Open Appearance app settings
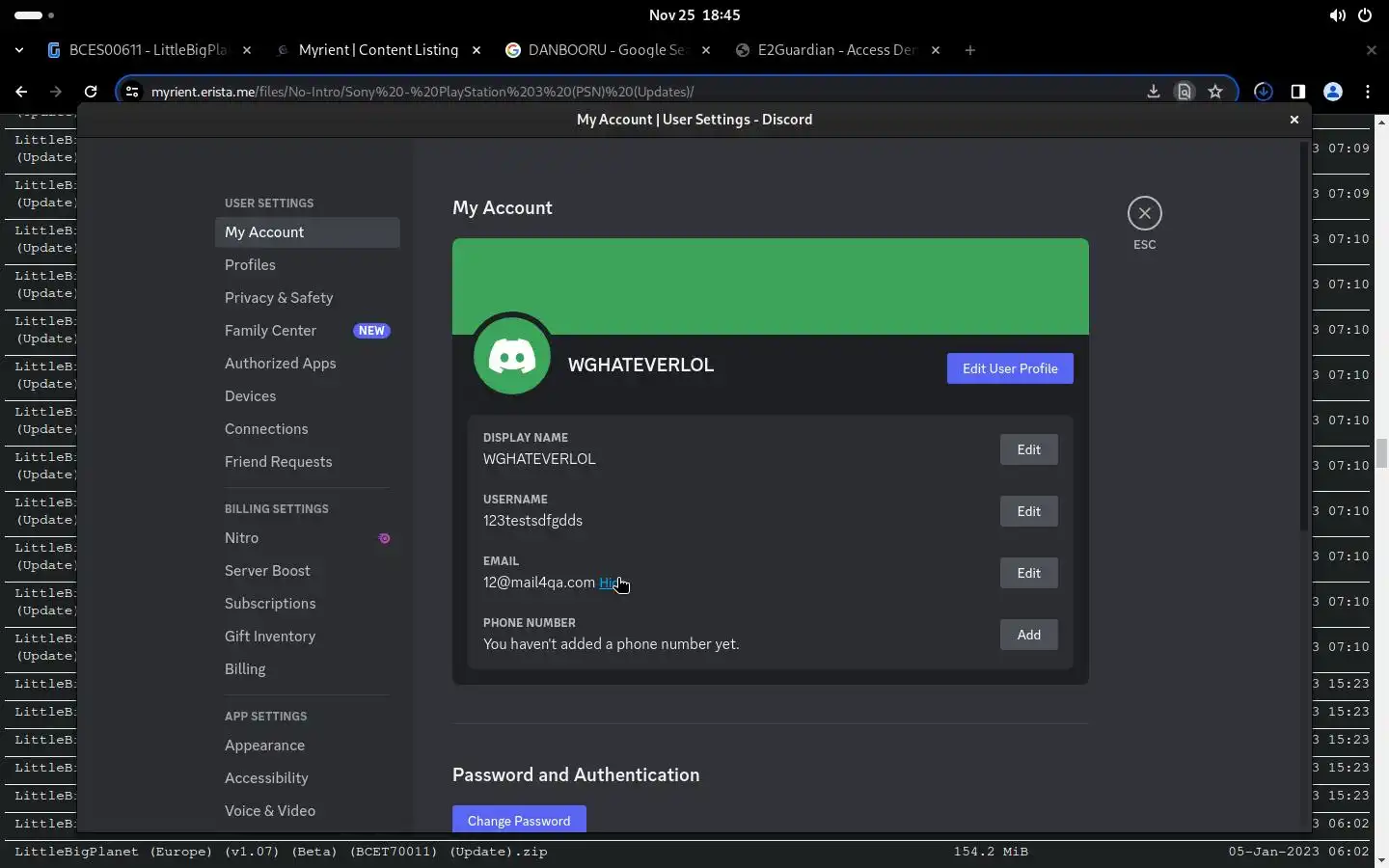The height and width of the screenshot is (868, 1389). coord(307,746)
